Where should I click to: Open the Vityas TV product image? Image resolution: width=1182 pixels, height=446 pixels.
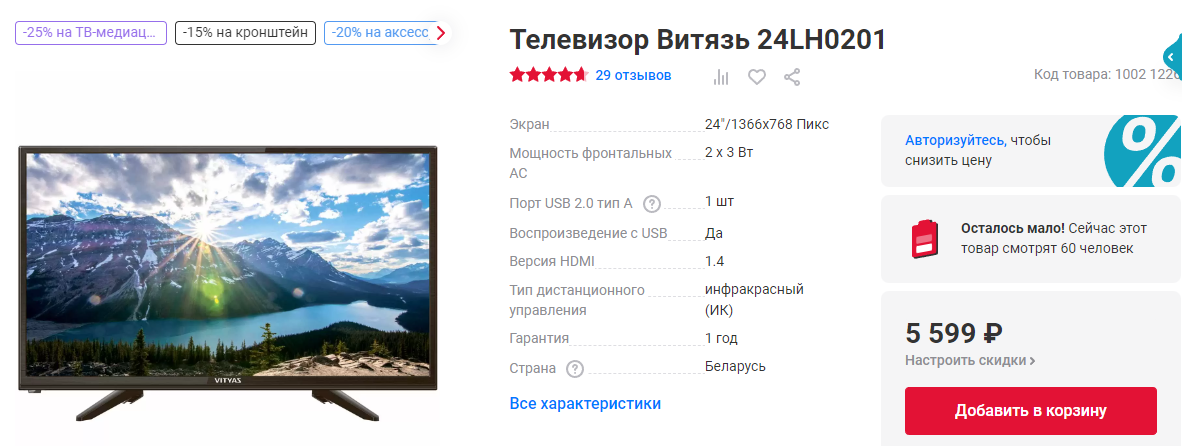pos(227,283)
